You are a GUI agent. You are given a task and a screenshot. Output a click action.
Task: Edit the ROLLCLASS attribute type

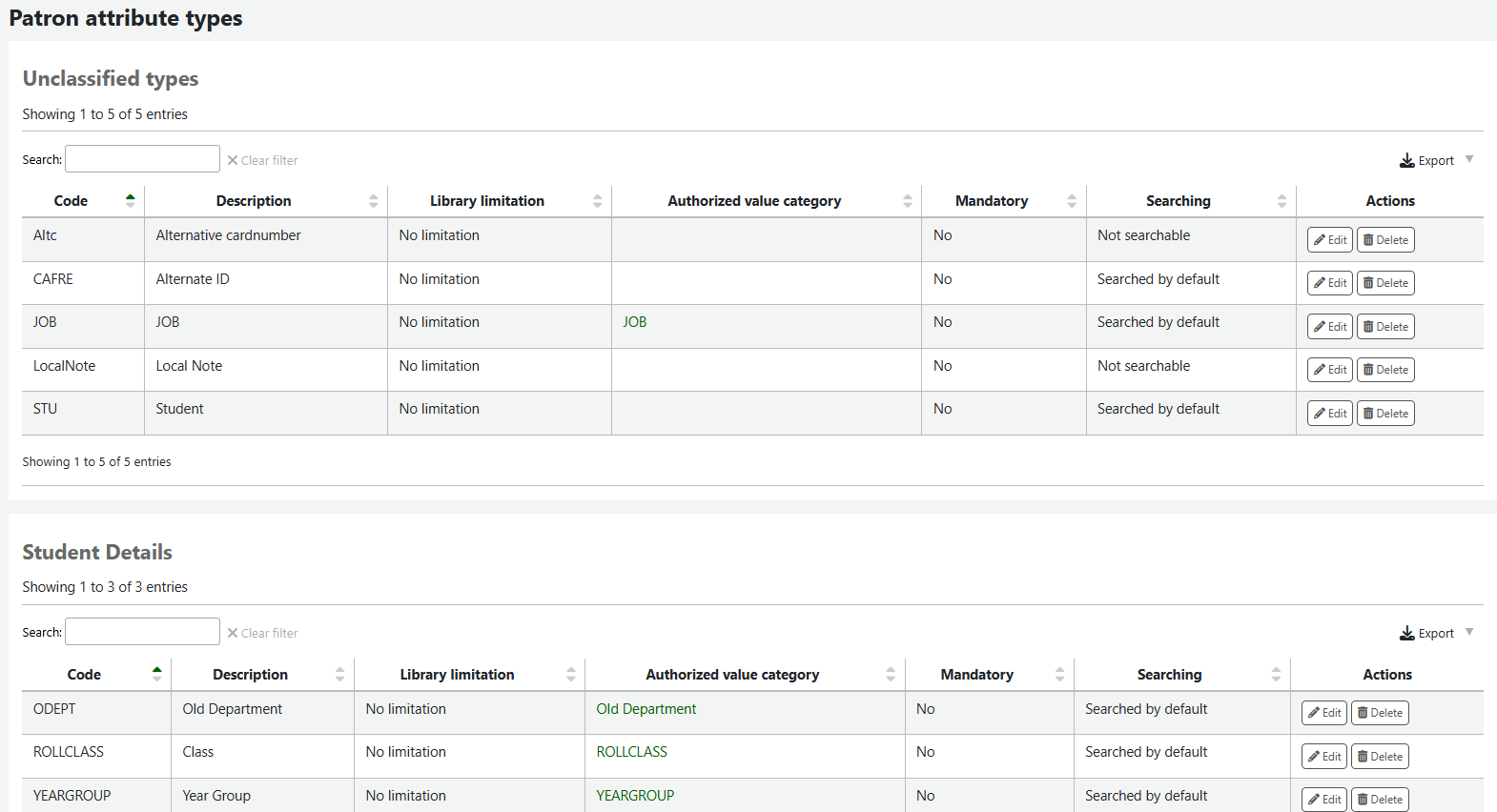point(1323,757)
